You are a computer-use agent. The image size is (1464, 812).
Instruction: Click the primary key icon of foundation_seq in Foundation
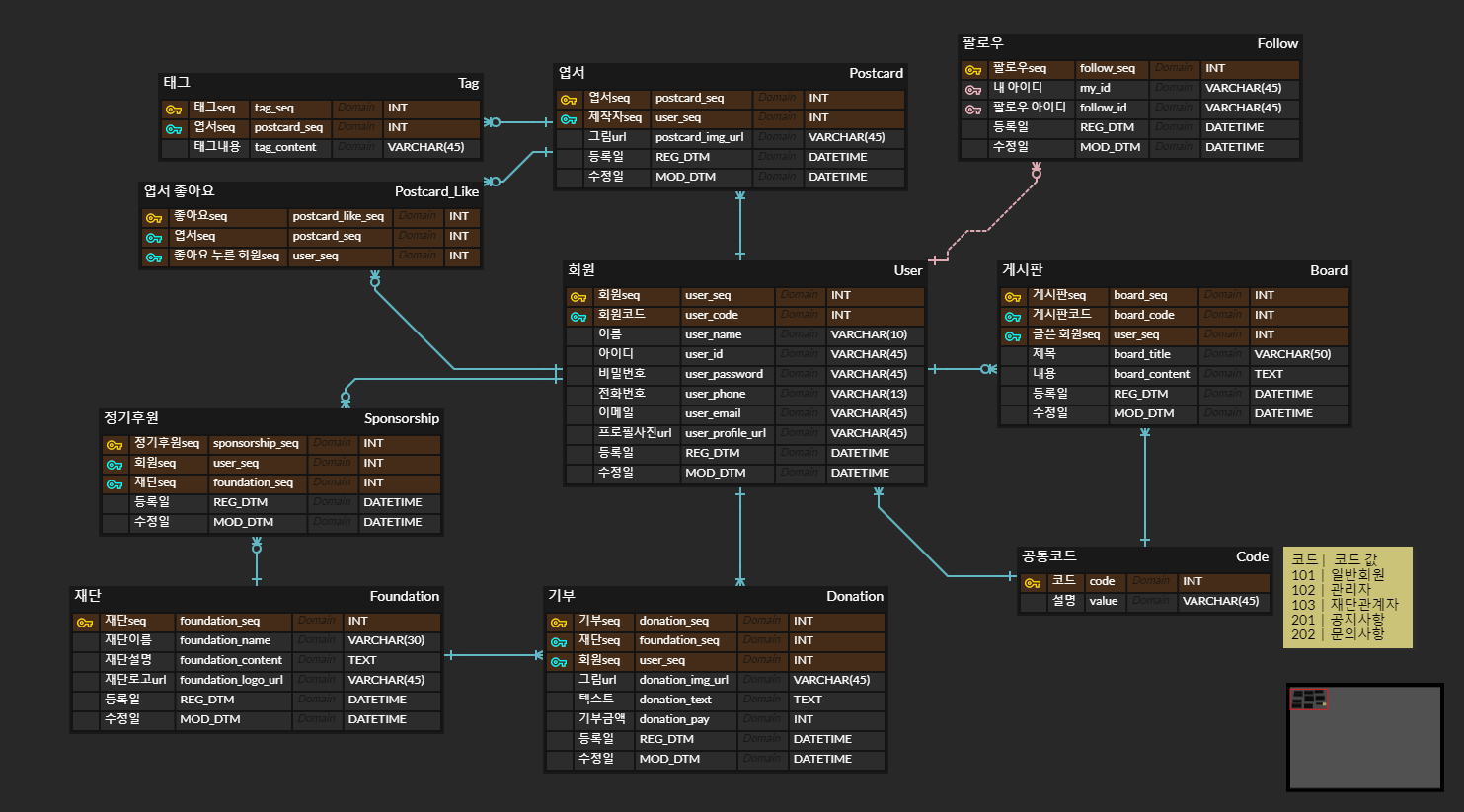pyautogui.click(x=85, y=623)
